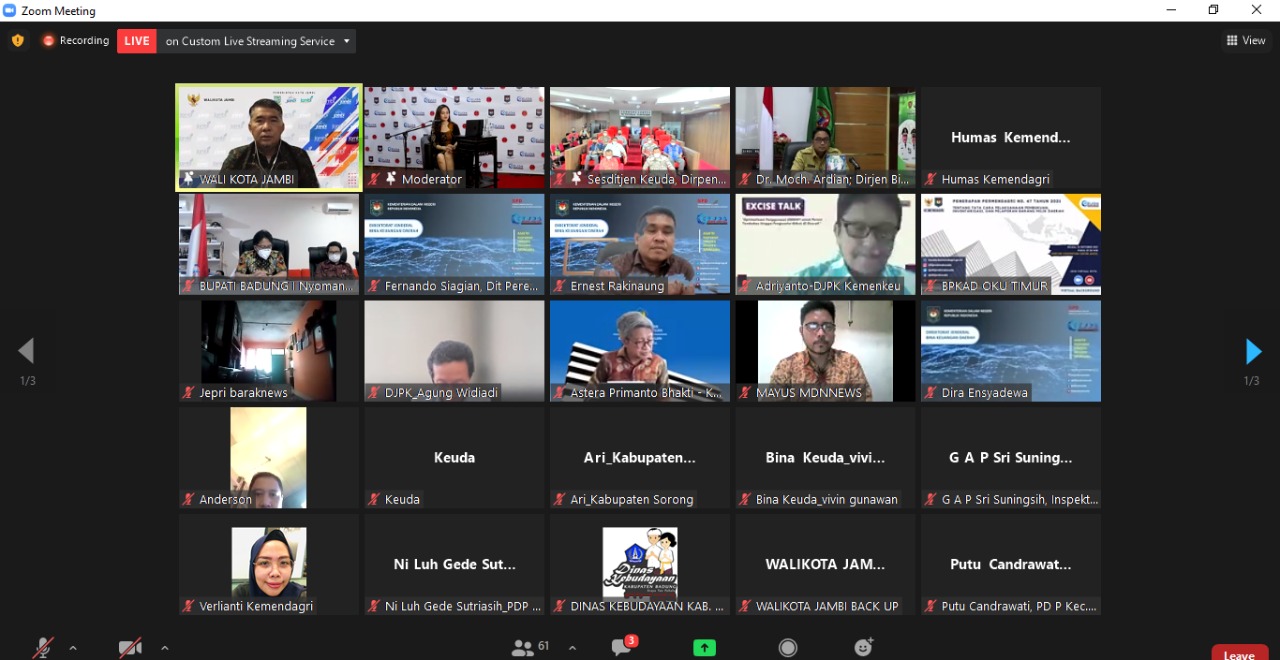The height and width of the screenshot is (660, 1280).
Task: Select the WALI KOTA JAMBI video tile
Action: pyautogui.click(x=269, y=137)
